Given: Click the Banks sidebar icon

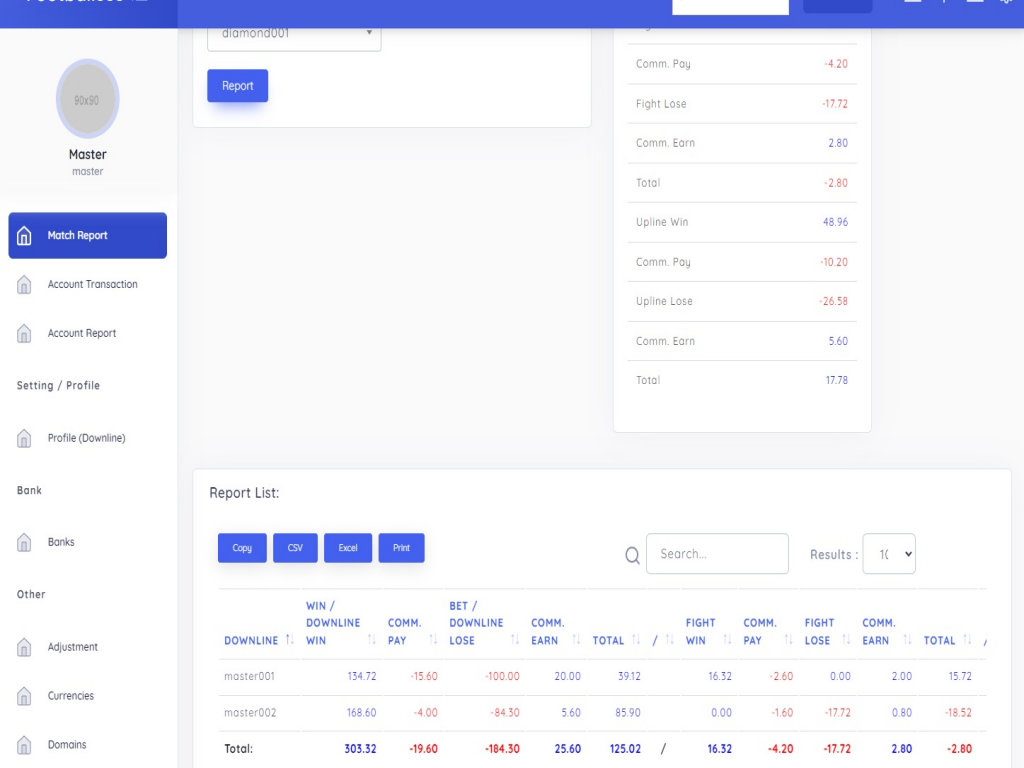Looking at the screenshot, I should point(25,542).
